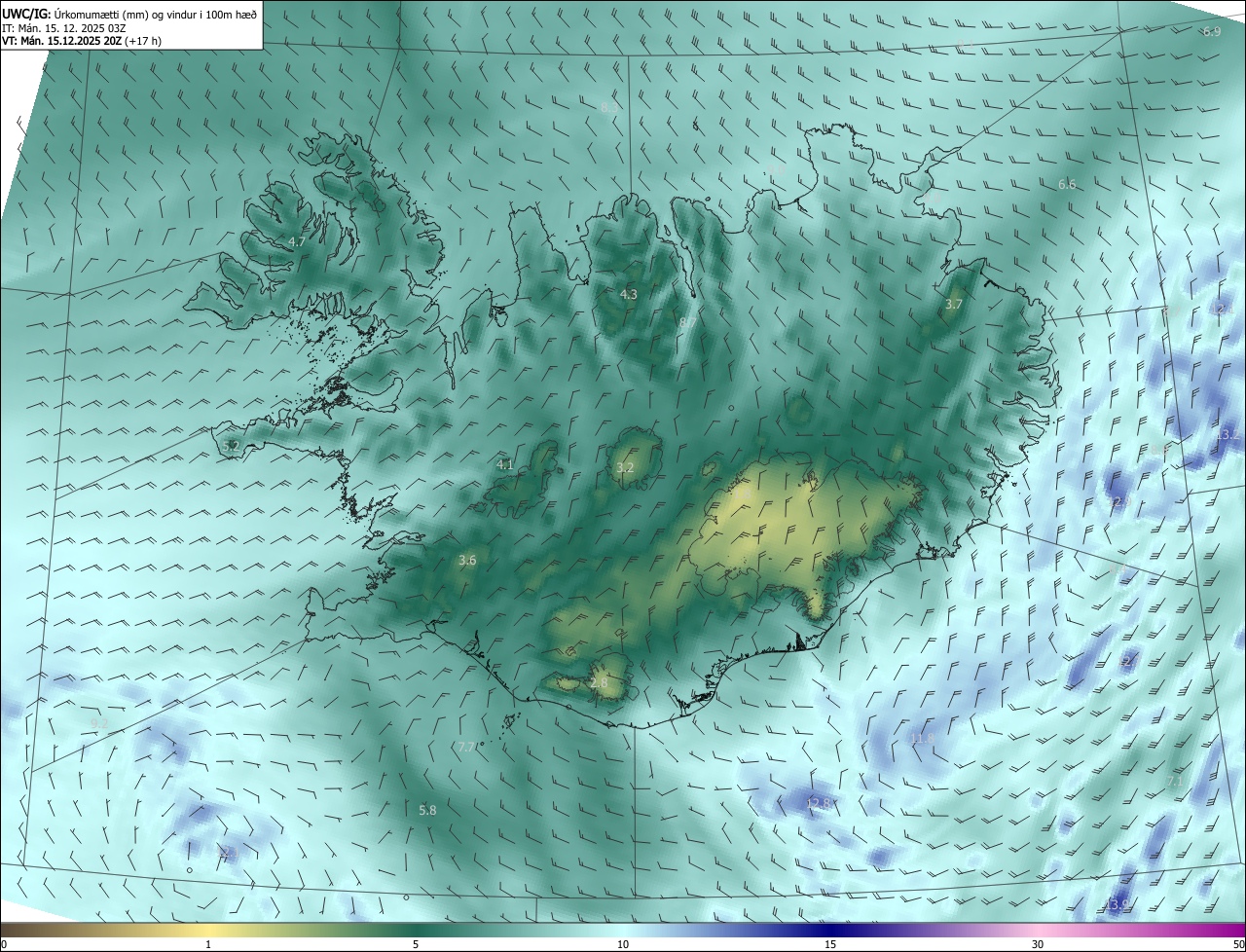Viewport: 1246px width, 952px height.
Task: Click the 3.7 value in northeast Iceland
Action: click(x=954, y=305)
